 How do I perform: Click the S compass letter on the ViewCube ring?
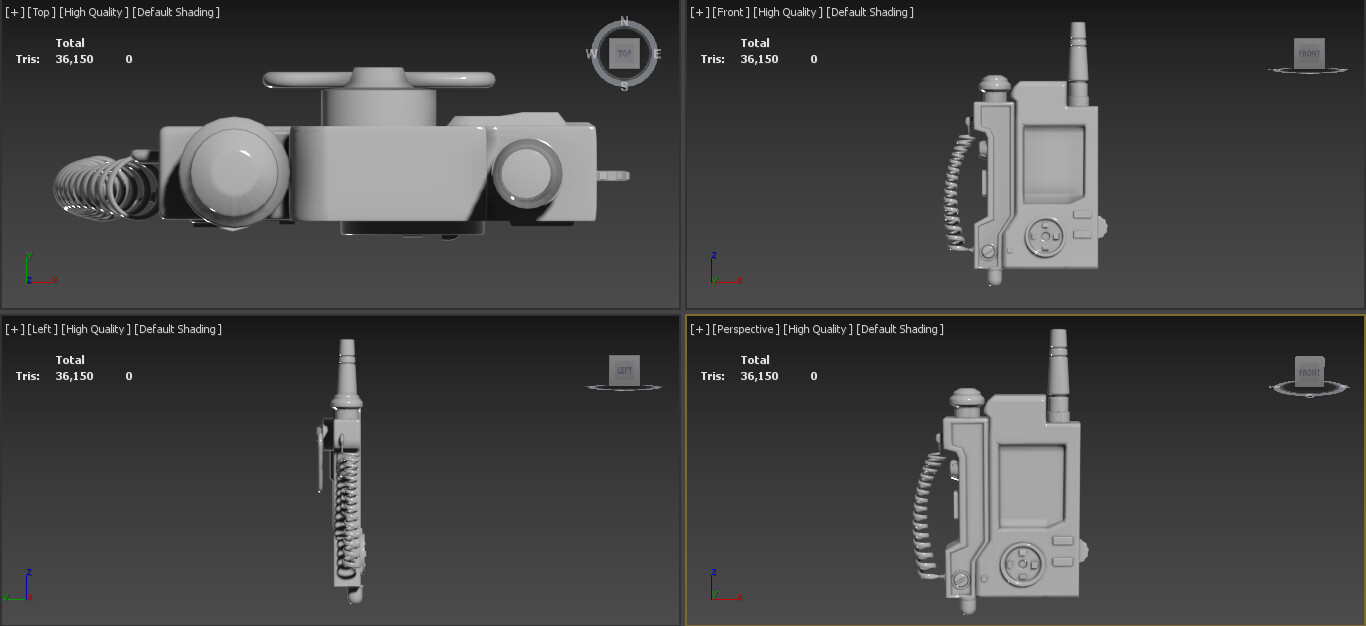tap(625, 87)
